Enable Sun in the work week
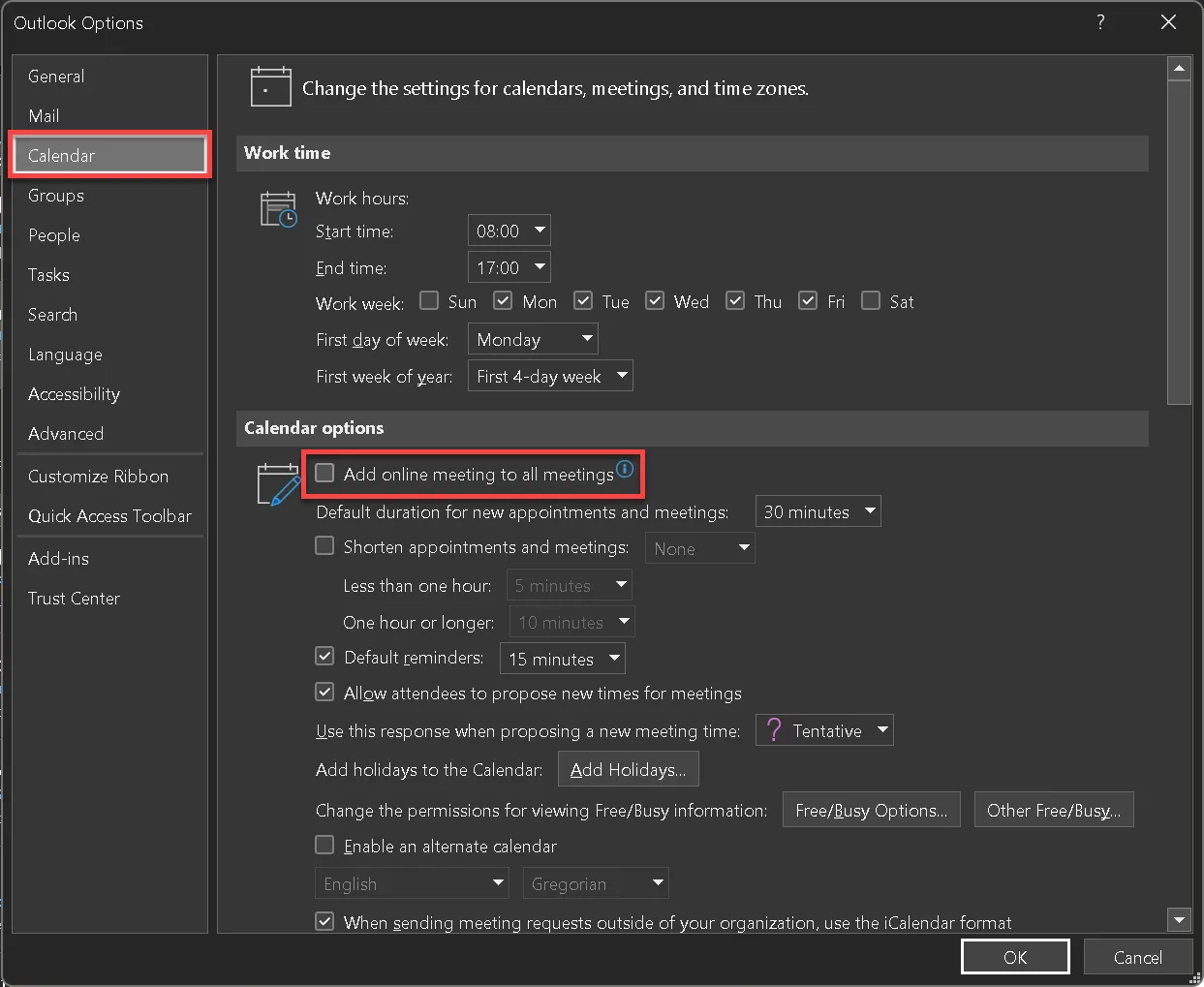The width and height of the screenshot is (1204, 987). pos(429,300)
